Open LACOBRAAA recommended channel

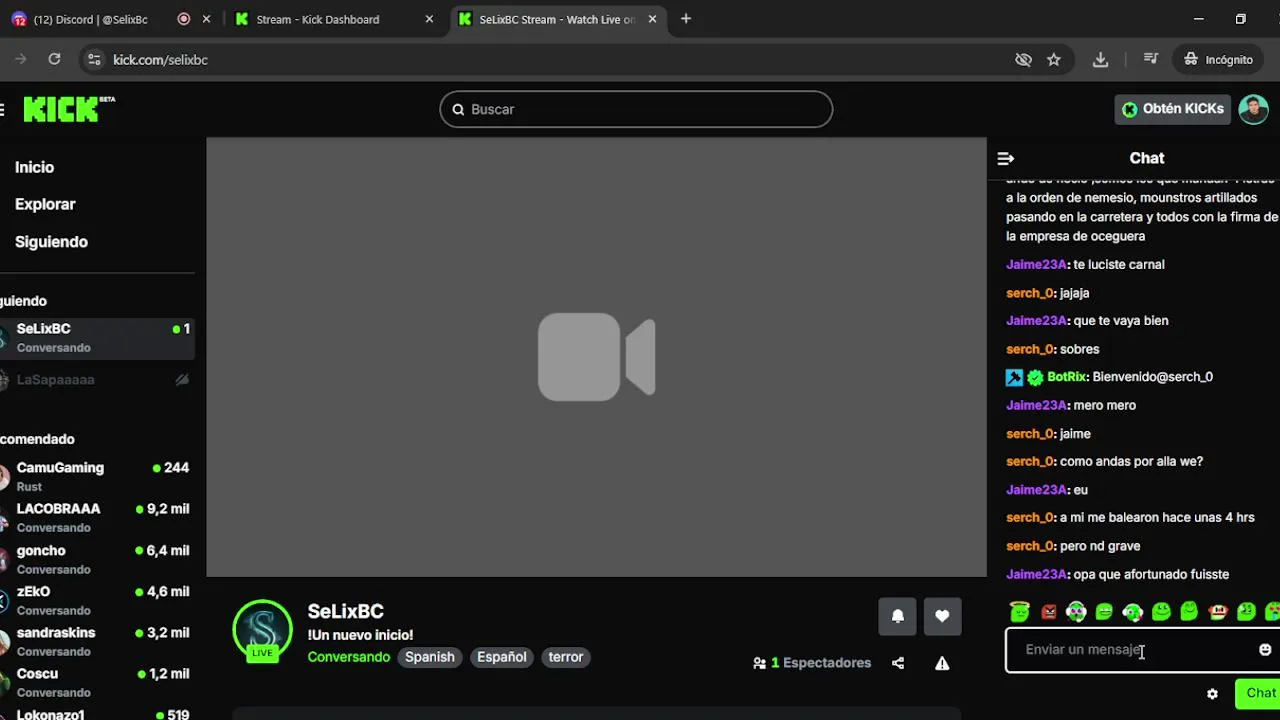click(x=97, y=518)
